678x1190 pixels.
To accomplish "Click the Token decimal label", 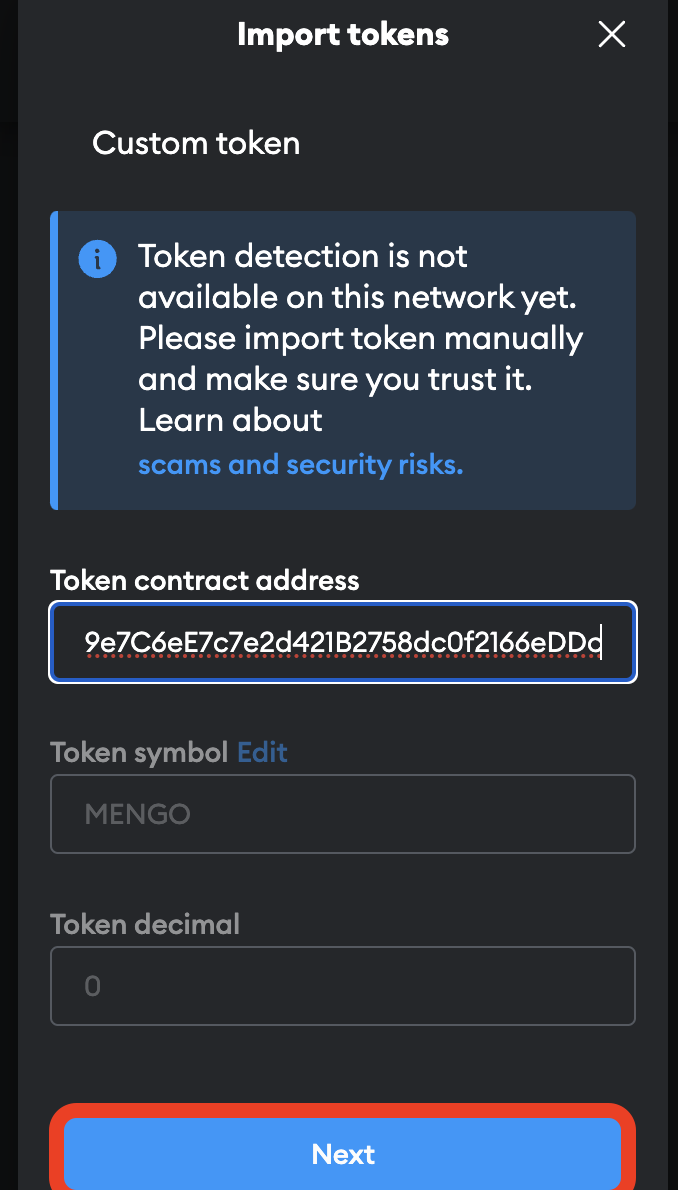I will [145, 924].
